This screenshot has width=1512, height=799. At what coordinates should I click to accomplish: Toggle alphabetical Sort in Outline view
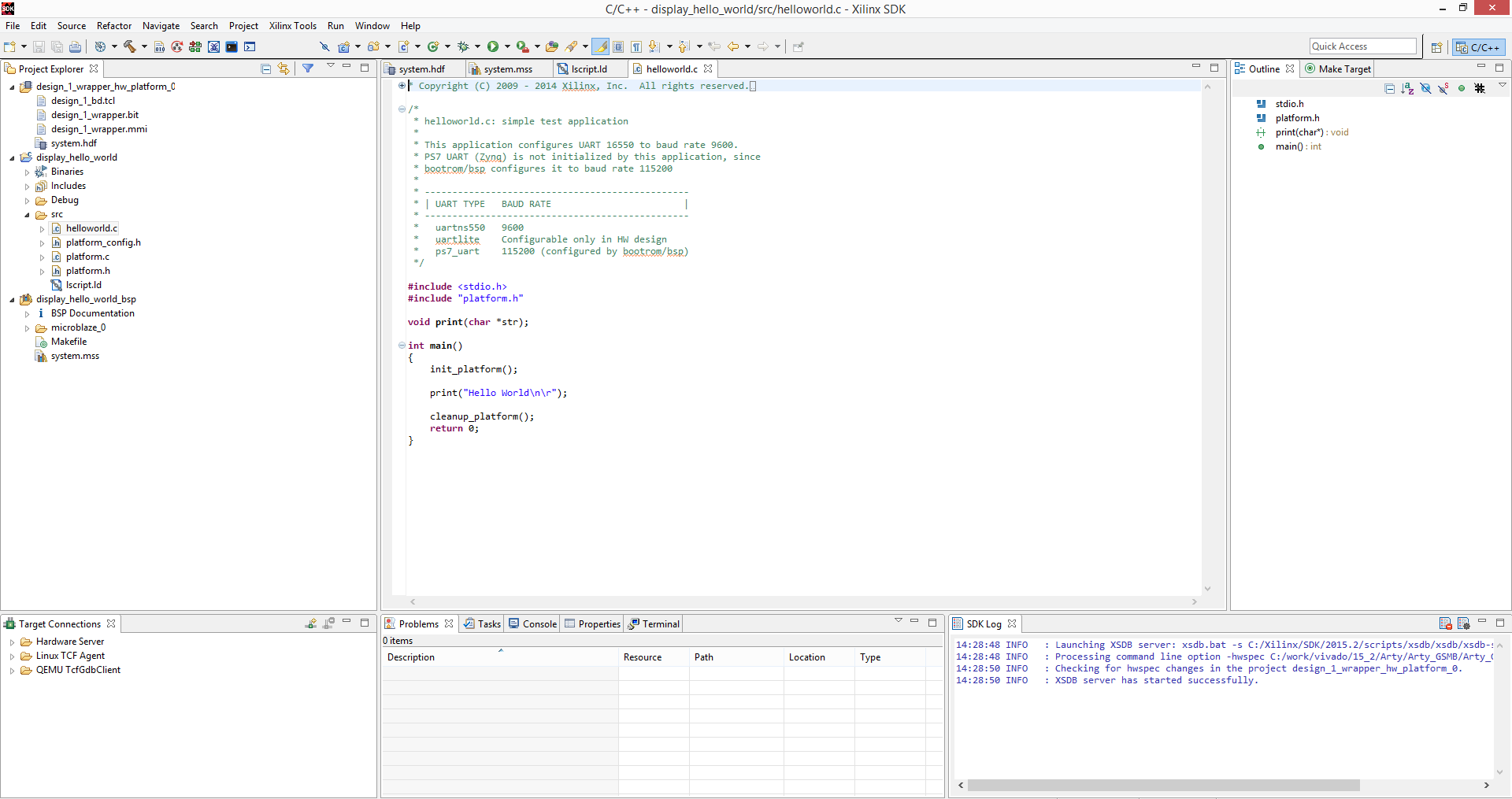tap(1407, 88)
